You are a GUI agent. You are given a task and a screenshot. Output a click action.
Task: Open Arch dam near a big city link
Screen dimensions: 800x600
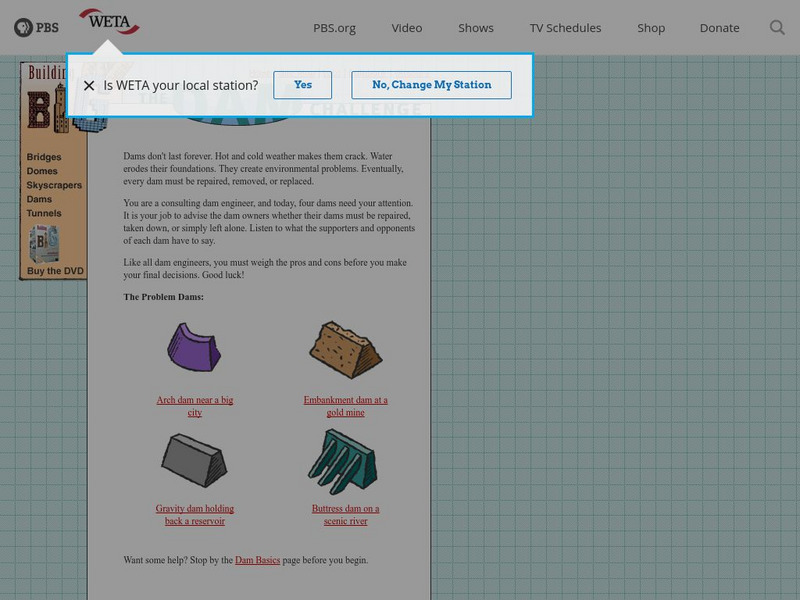point(195,406)
